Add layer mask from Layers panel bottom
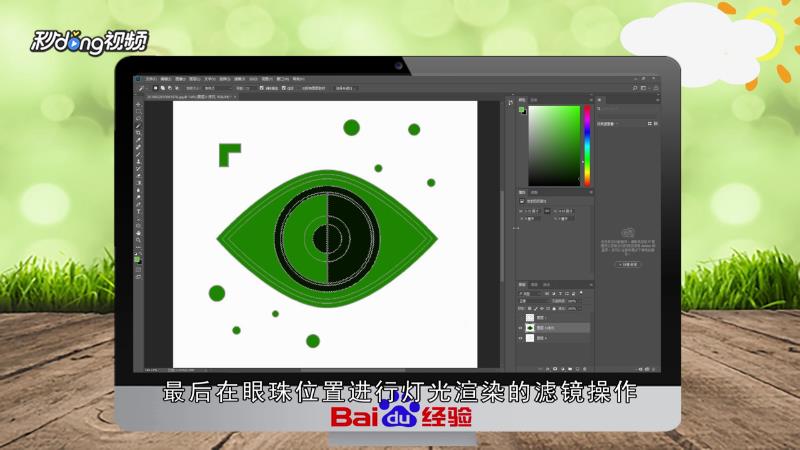Screen dimensions: 800x450 click(x=555, y=369)
